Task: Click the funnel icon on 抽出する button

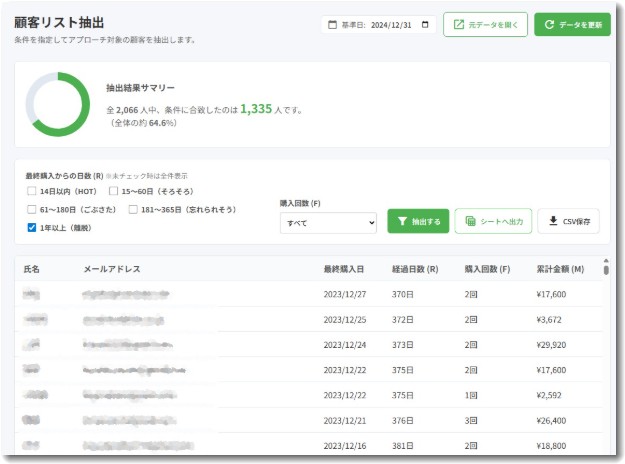Action: click(x=402, y=221)
